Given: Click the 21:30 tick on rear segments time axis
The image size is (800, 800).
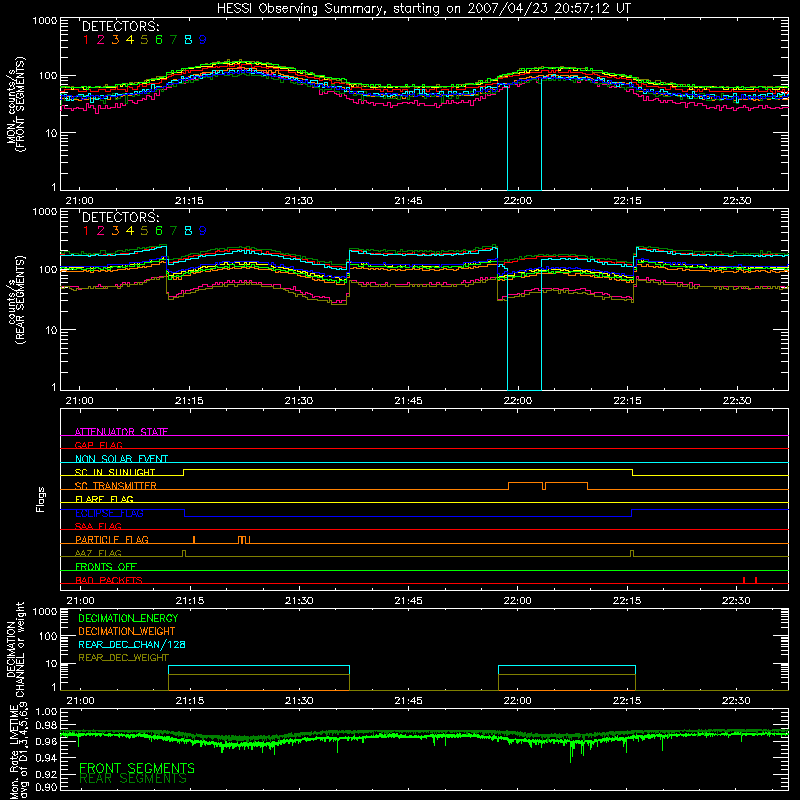Looking at the screenshot, I should click(298, 401).
